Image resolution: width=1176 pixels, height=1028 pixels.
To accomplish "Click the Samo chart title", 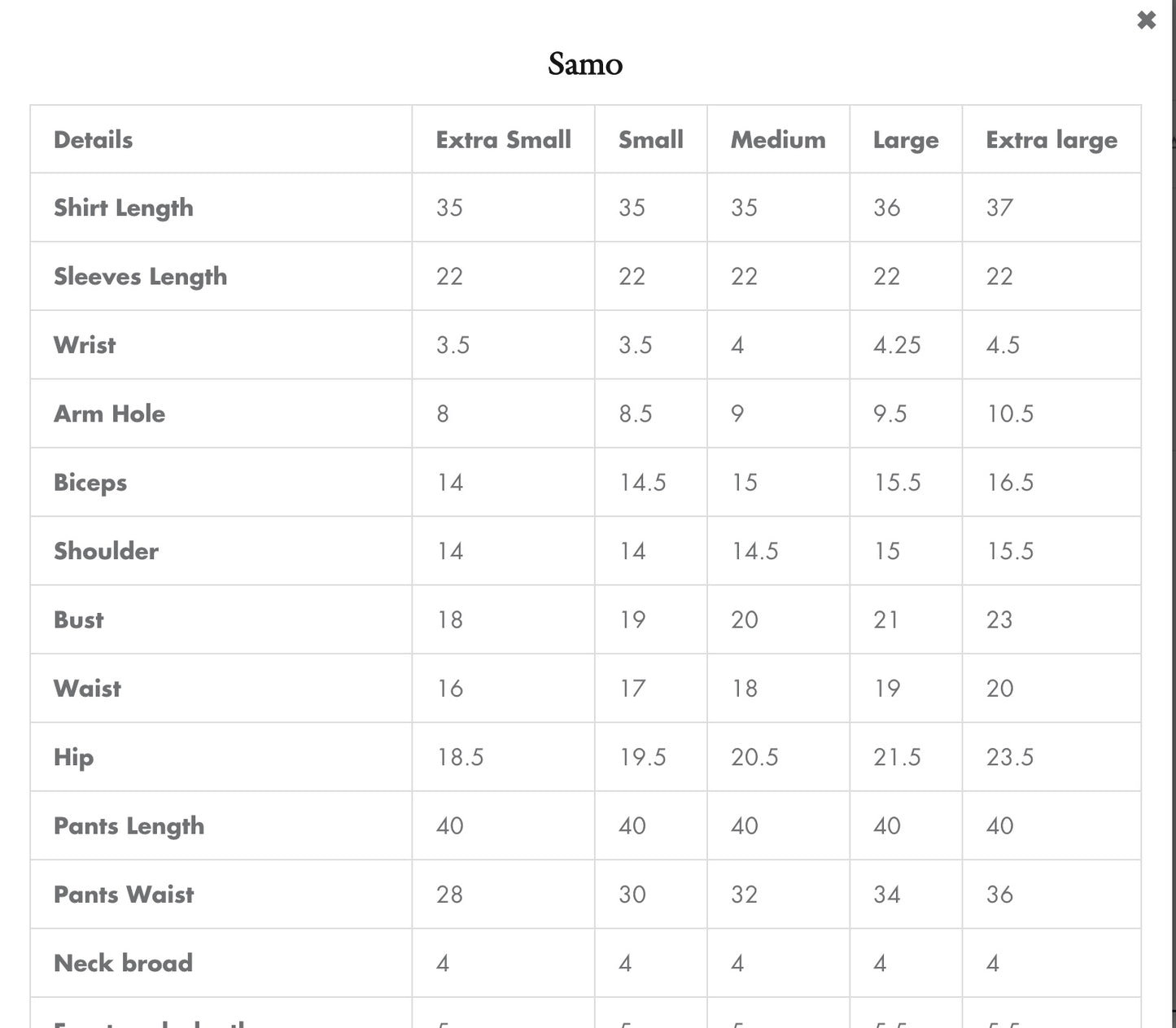I will click(x=585, y=64).
